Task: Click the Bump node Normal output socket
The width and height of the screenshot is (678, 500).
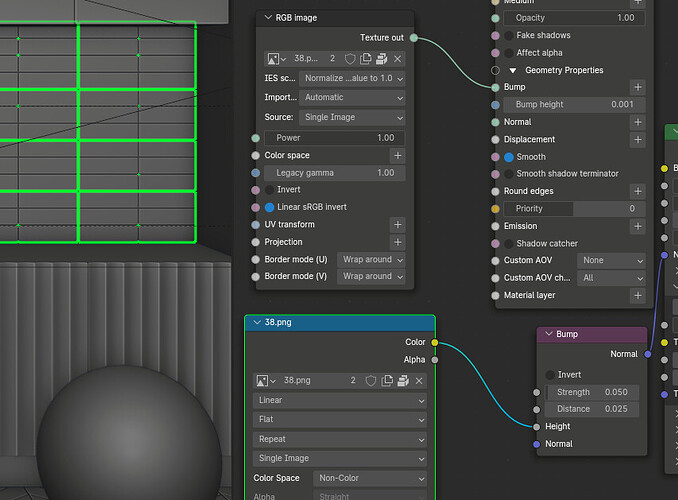Action: pyautogui.click(x=648, y=354)
